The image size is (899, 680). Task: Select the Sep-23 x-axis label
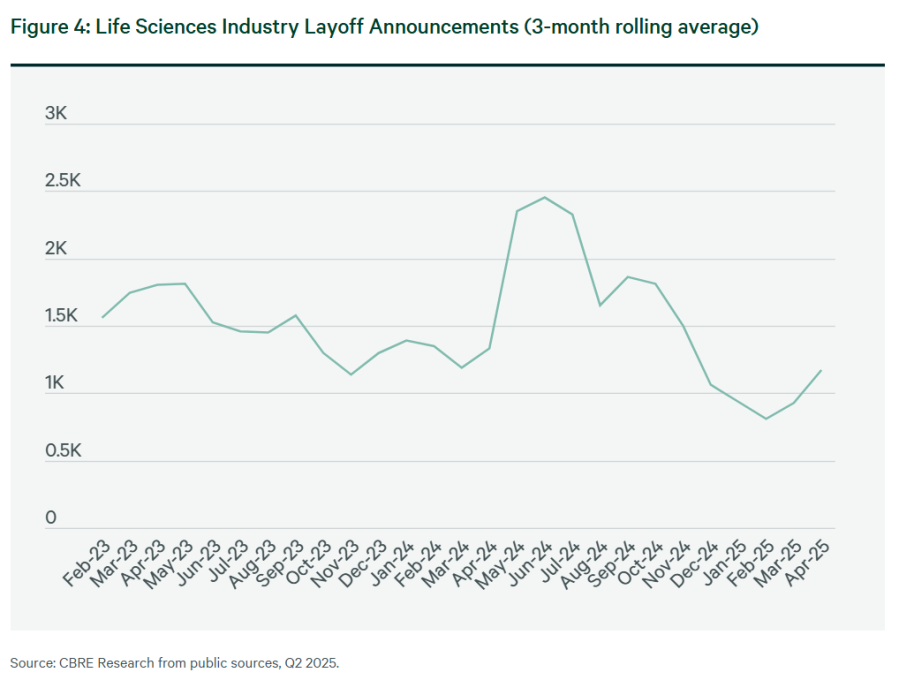pyautogui.click(x=278, y=565)
